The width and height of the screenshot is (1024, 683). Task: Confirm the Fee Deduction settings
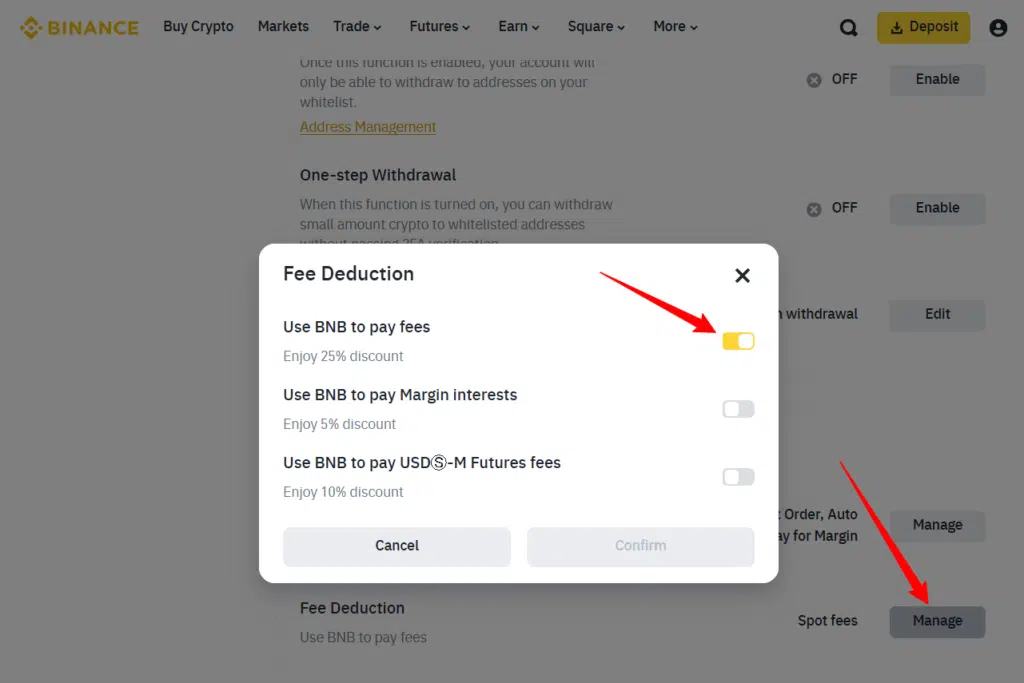coord(640,546)
